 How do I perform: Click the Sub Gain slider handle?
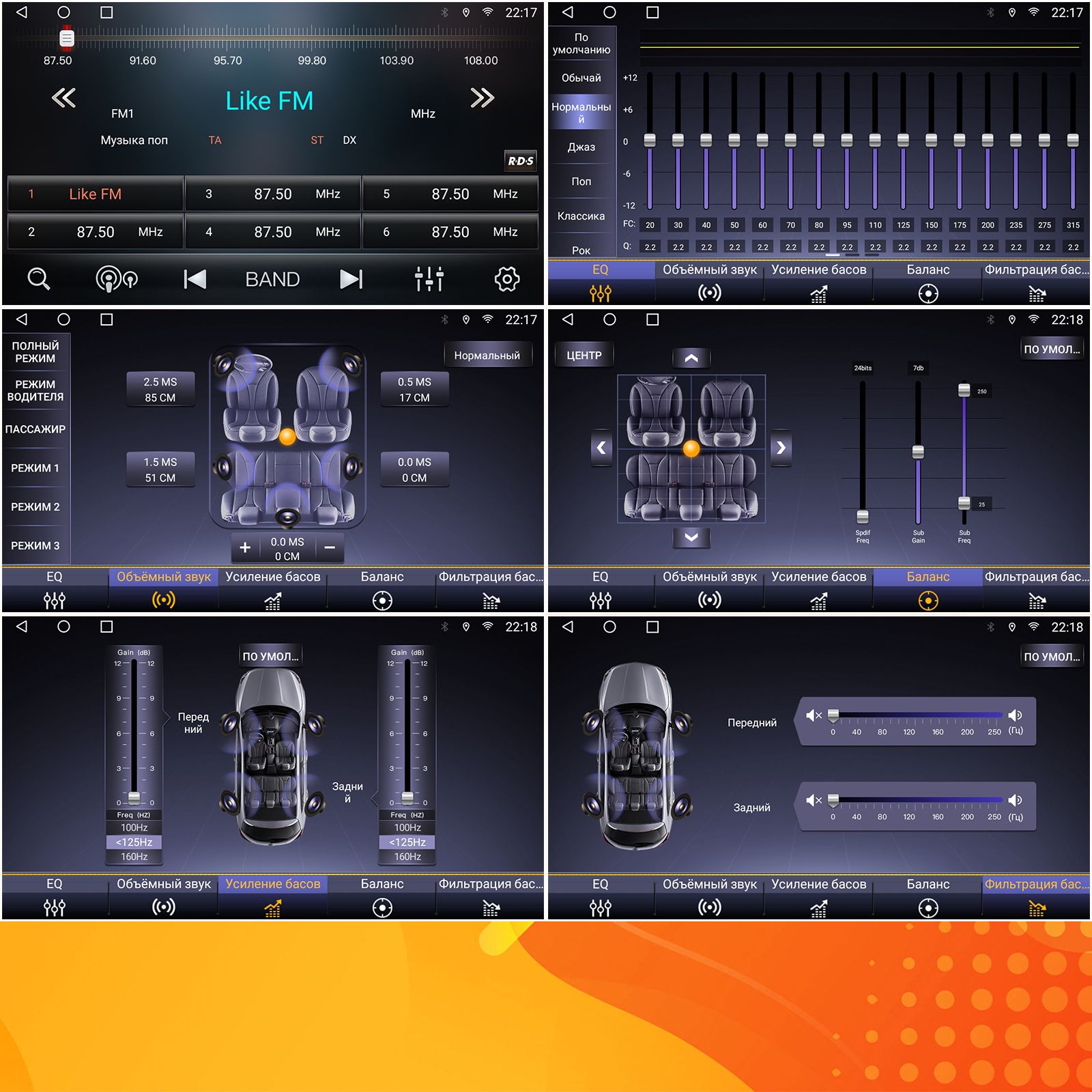(x=918, y=452)
